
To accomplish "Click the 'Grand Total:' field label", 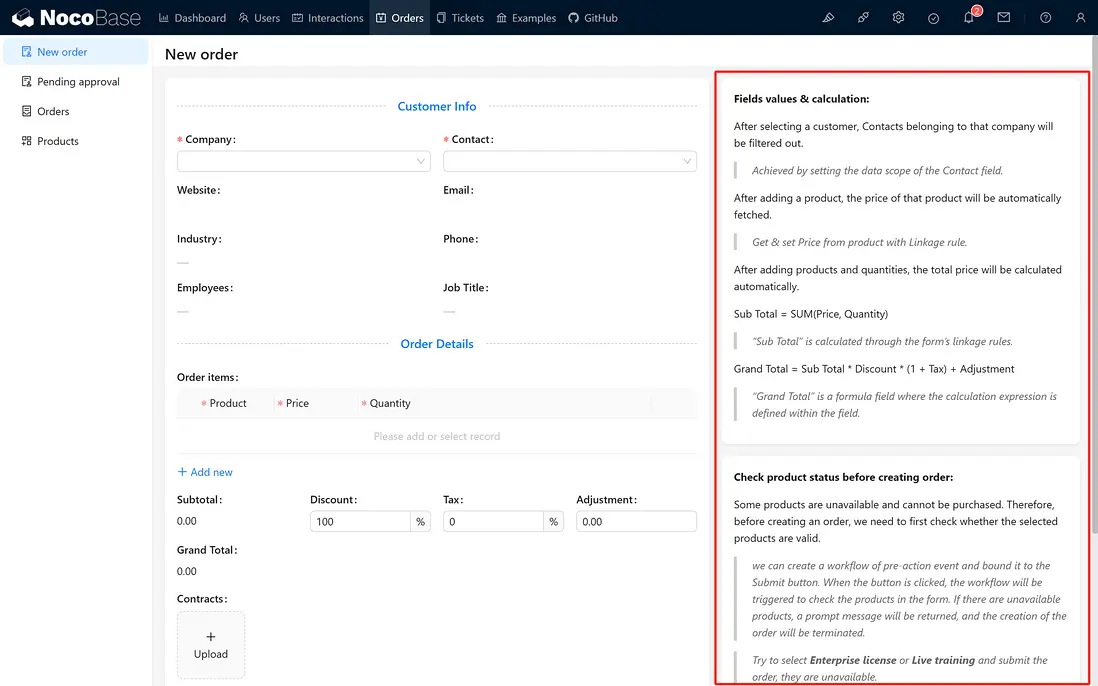I will tap(207, 550).
